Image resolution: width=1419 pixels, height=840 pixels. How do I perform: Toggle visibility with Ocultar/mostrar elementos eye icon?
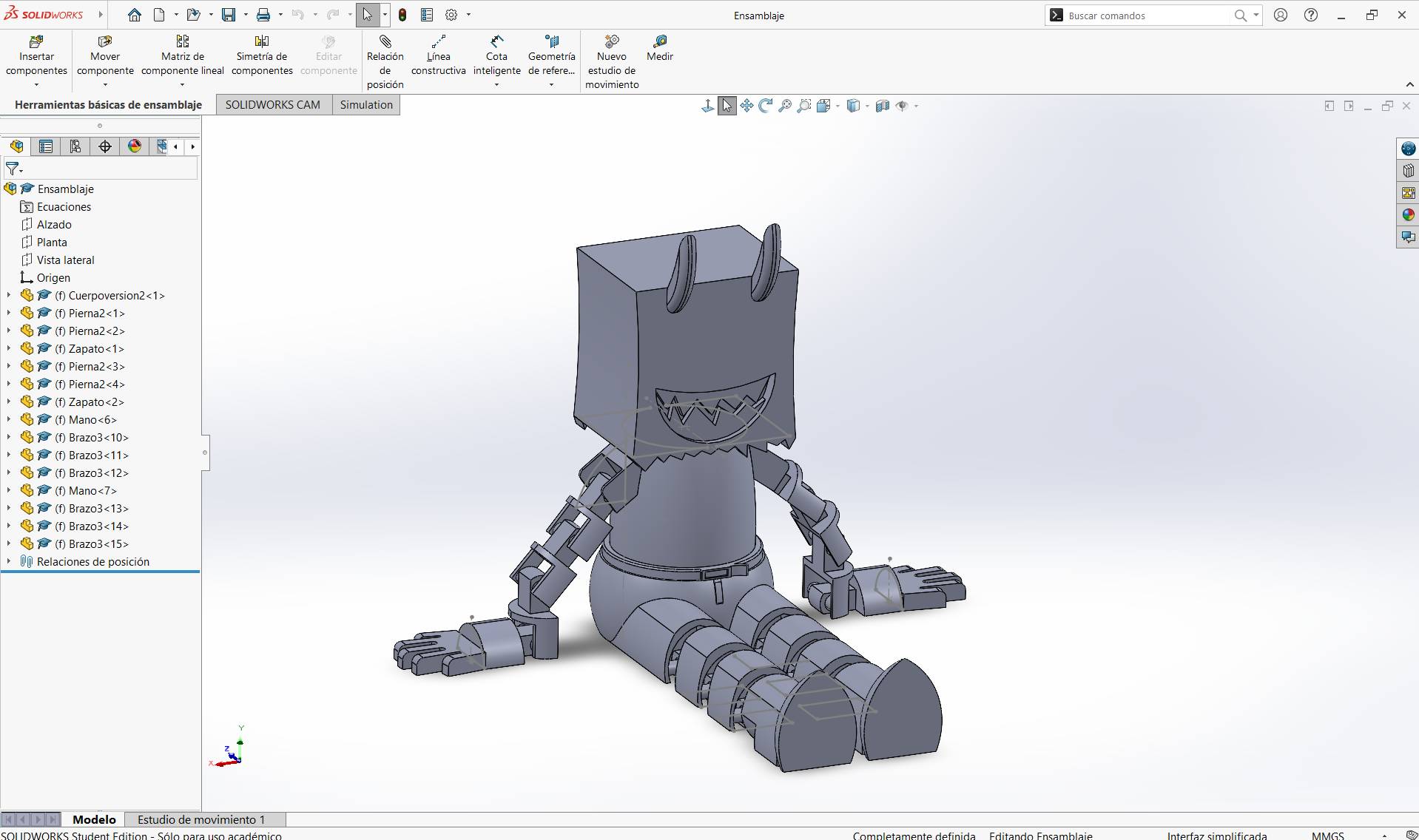click(902, 105)
